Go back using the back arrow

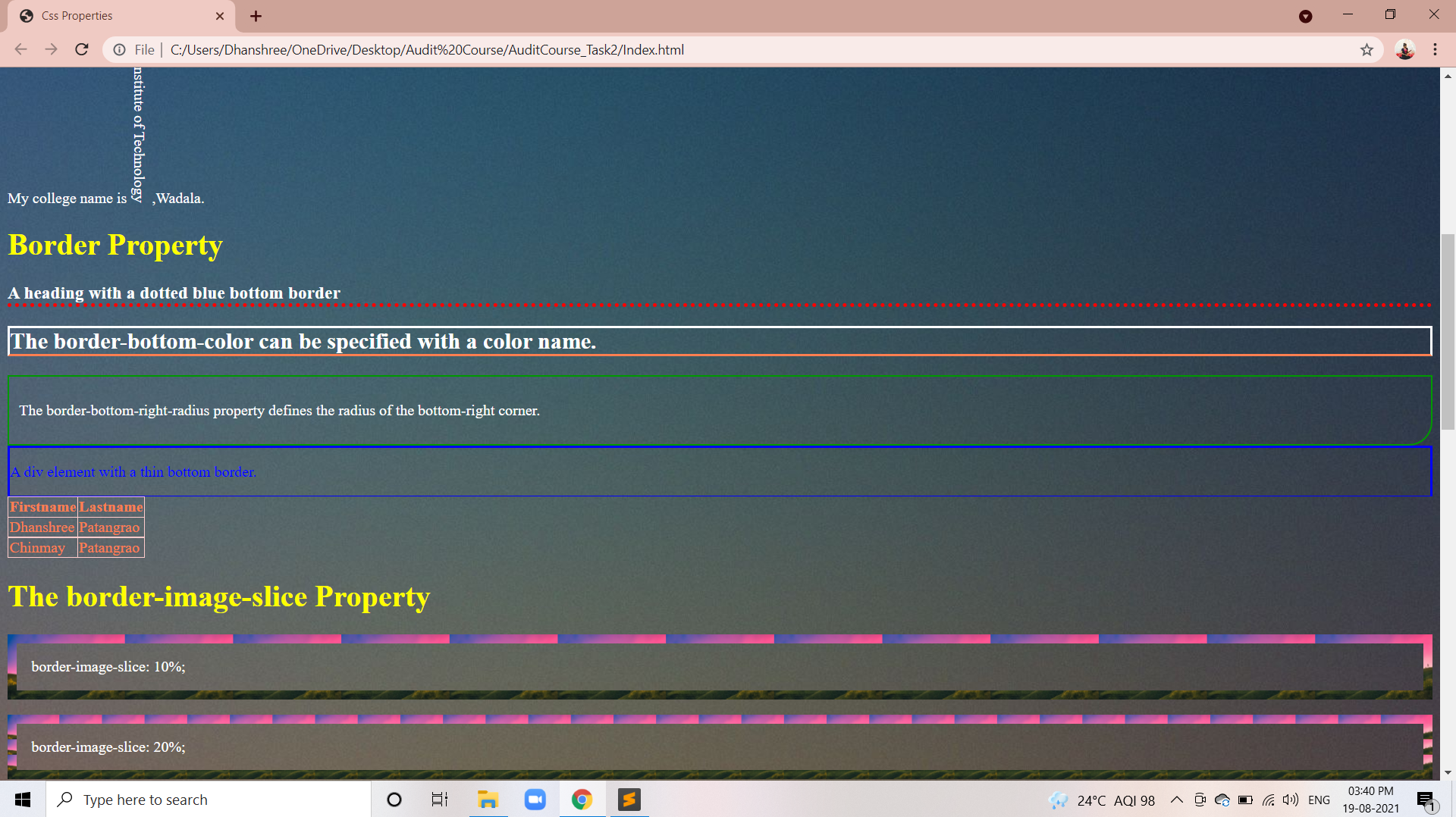(21, 50)
